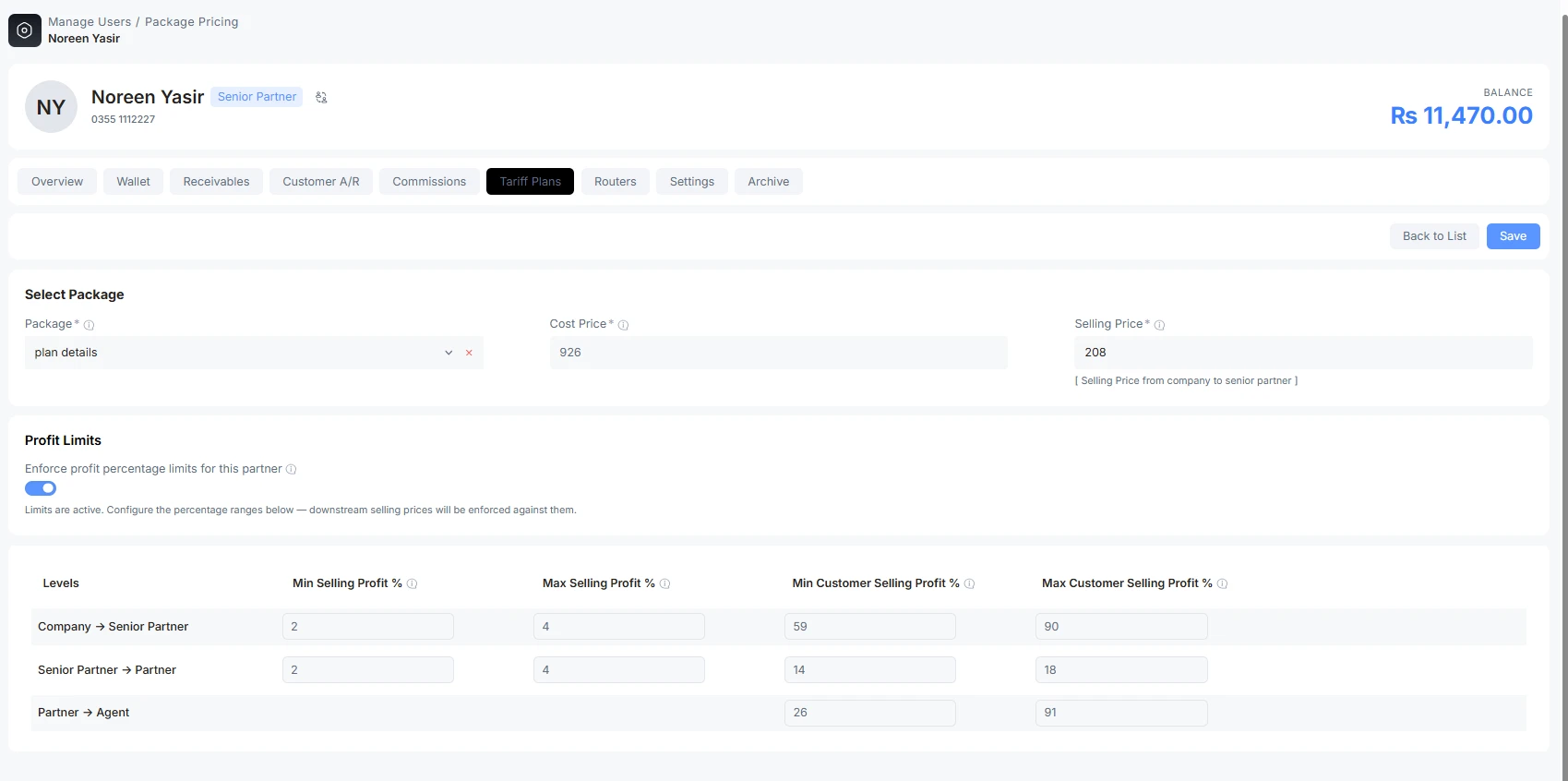The image size is (1568, 781).
Task: Edit Max Customer Selling Profit field showing 18
Action: 1121,670
